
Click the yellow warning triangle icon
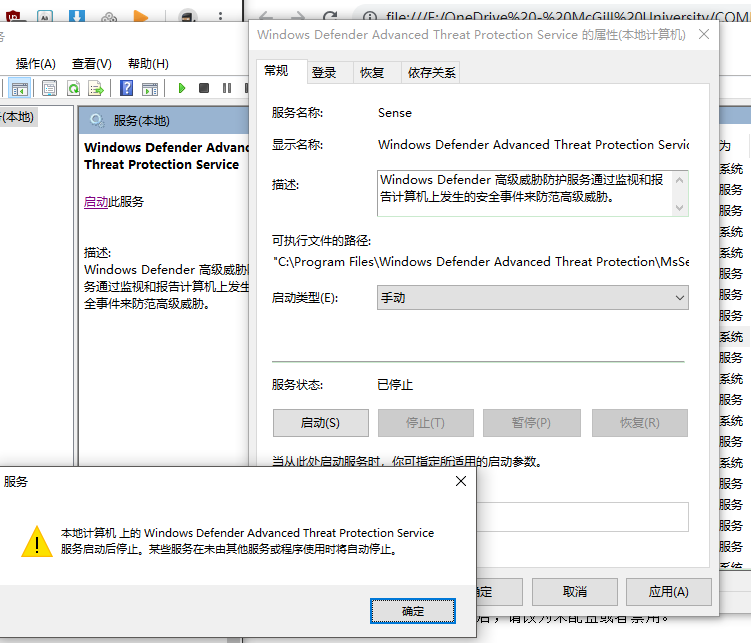coord(37,542)
